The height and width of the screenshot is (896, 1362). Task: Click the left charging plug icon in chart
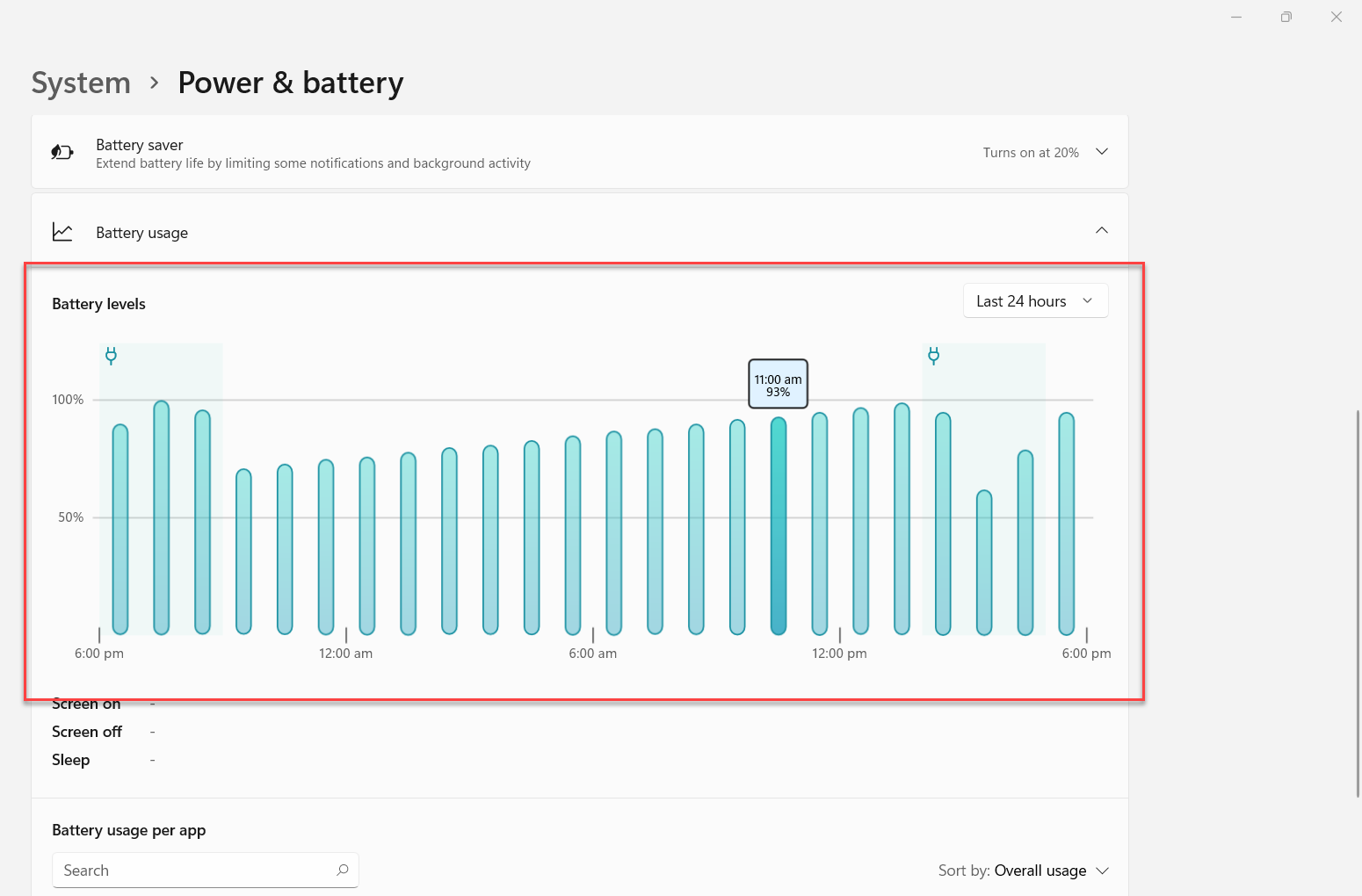pos(111,355)
